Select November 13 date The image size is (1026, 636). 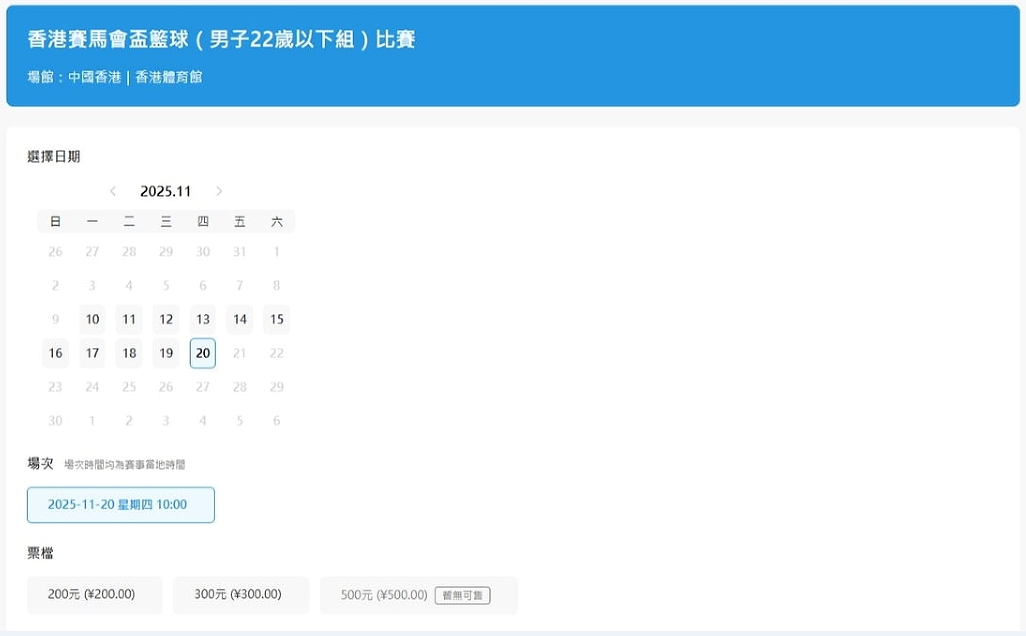click(x=203, y=320)
